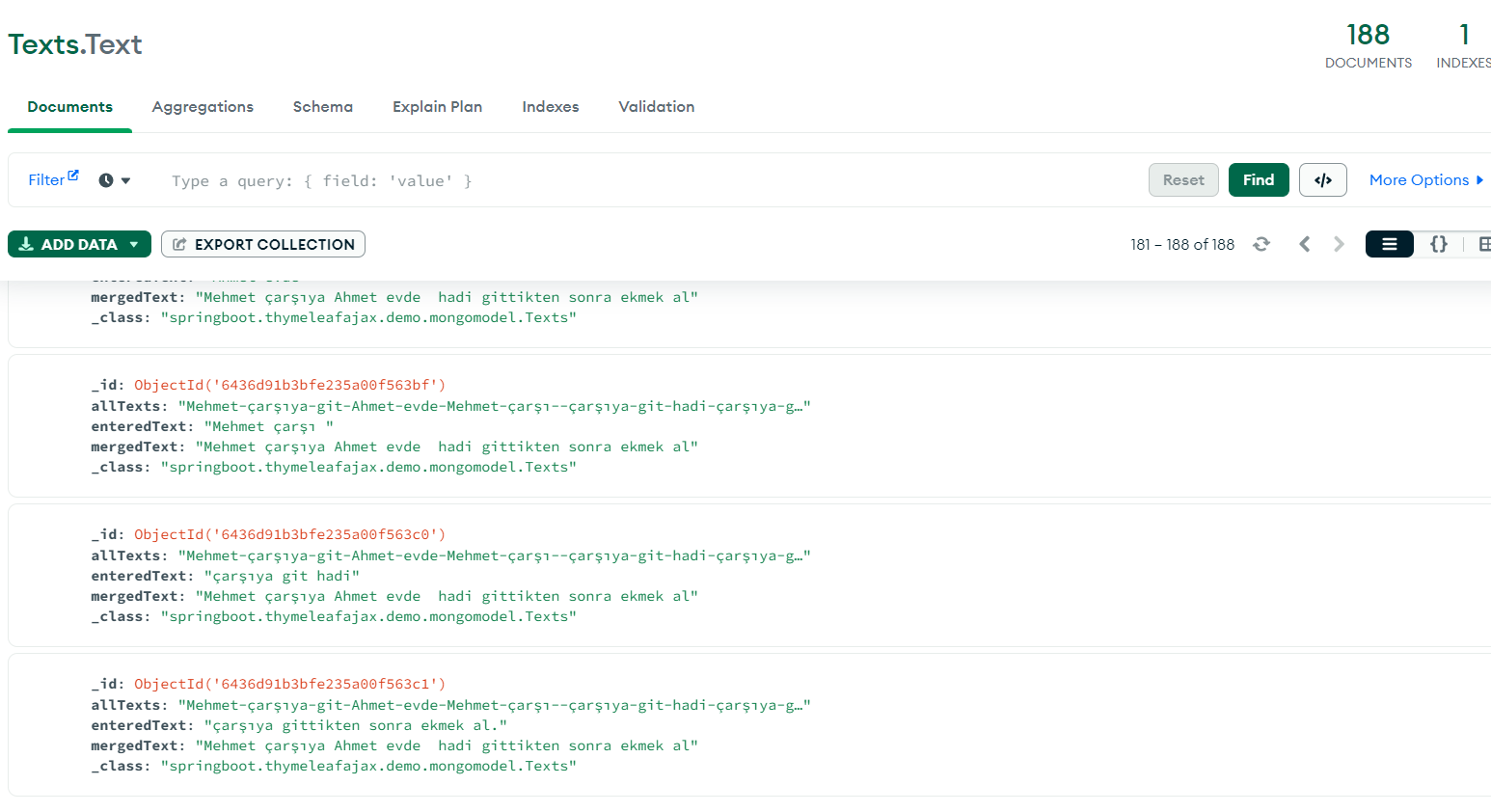Click ObjectId ending in 563c1

click(x=289, y=684)
